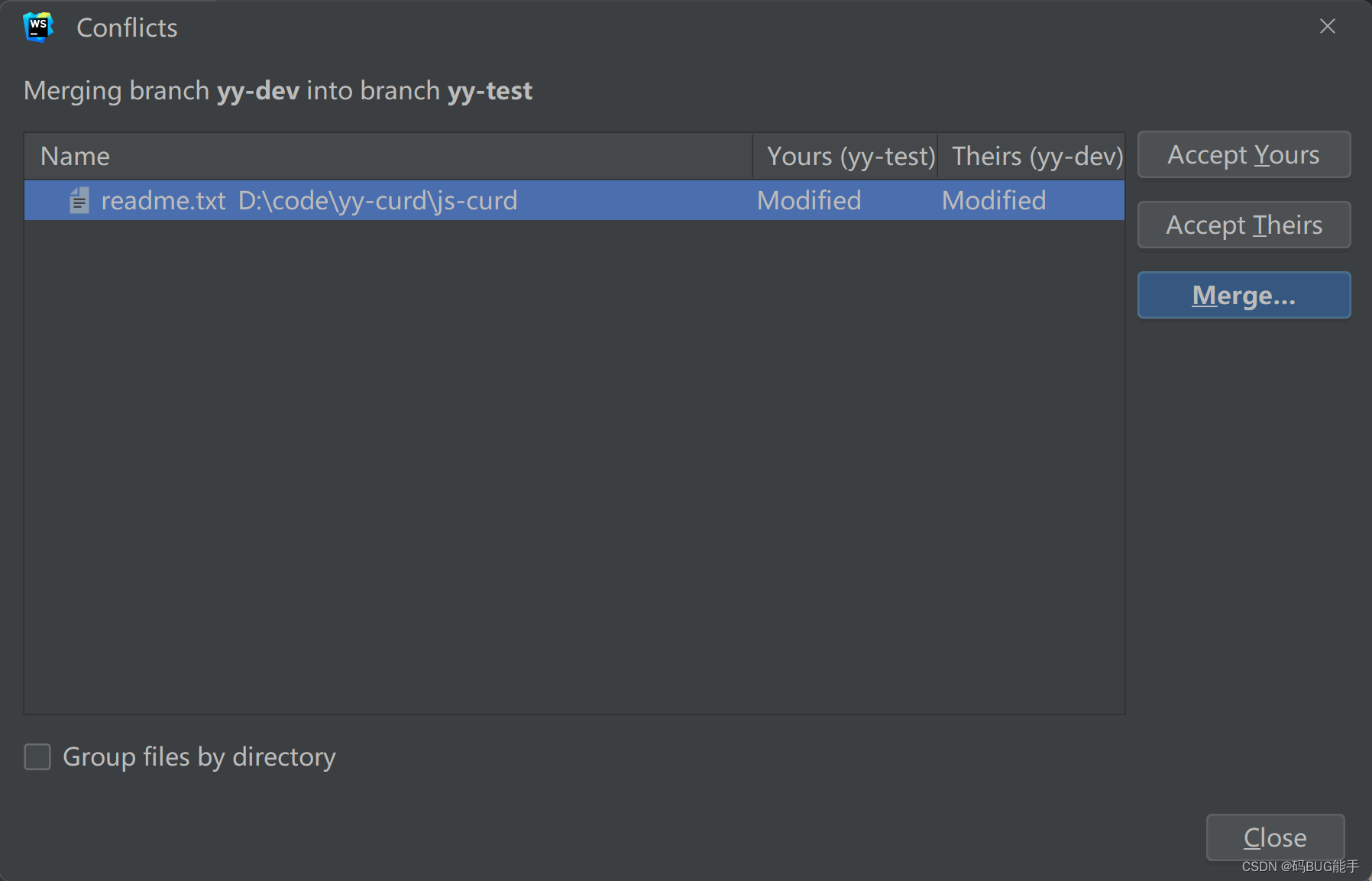The height and width of the screenshot is (881, 1372).
Task: Click the Conflicts dialog title text
Action: [126, 28]
